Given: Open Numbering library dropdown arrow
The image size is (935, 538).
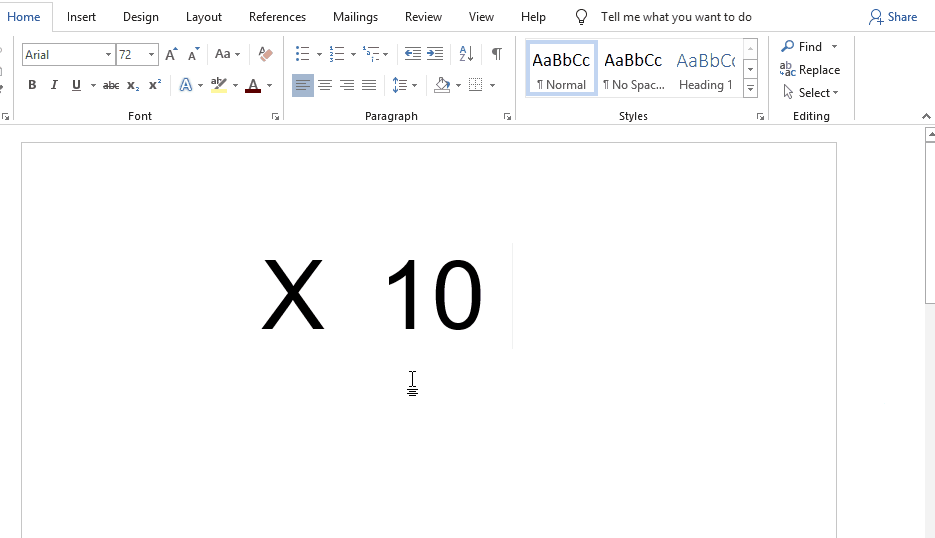Looking at the screenshot, I should [x=353, y=54].
